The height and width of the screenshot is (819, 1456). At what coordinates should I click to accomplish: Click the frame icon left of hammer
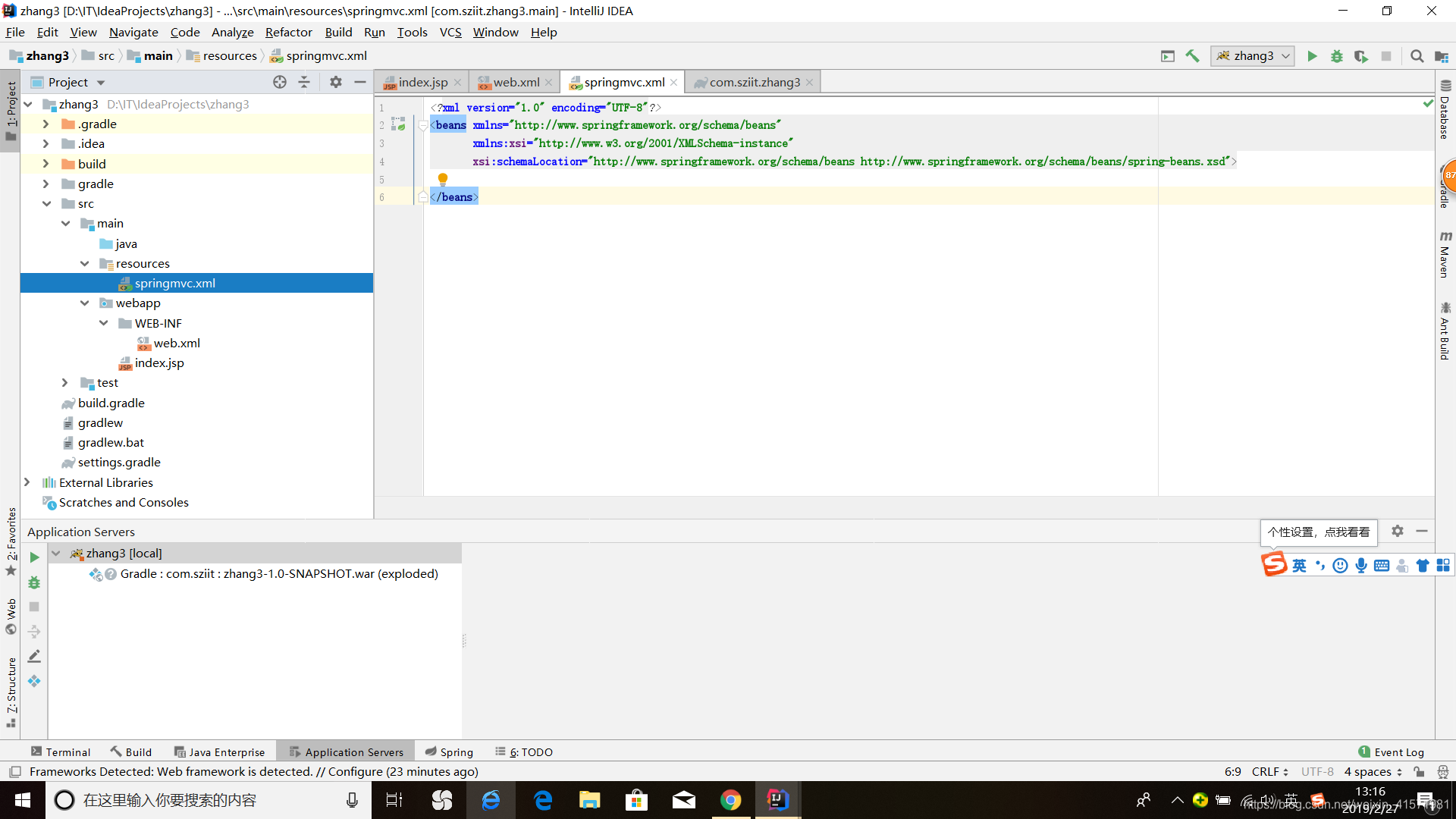click(x=1168, y=56)
